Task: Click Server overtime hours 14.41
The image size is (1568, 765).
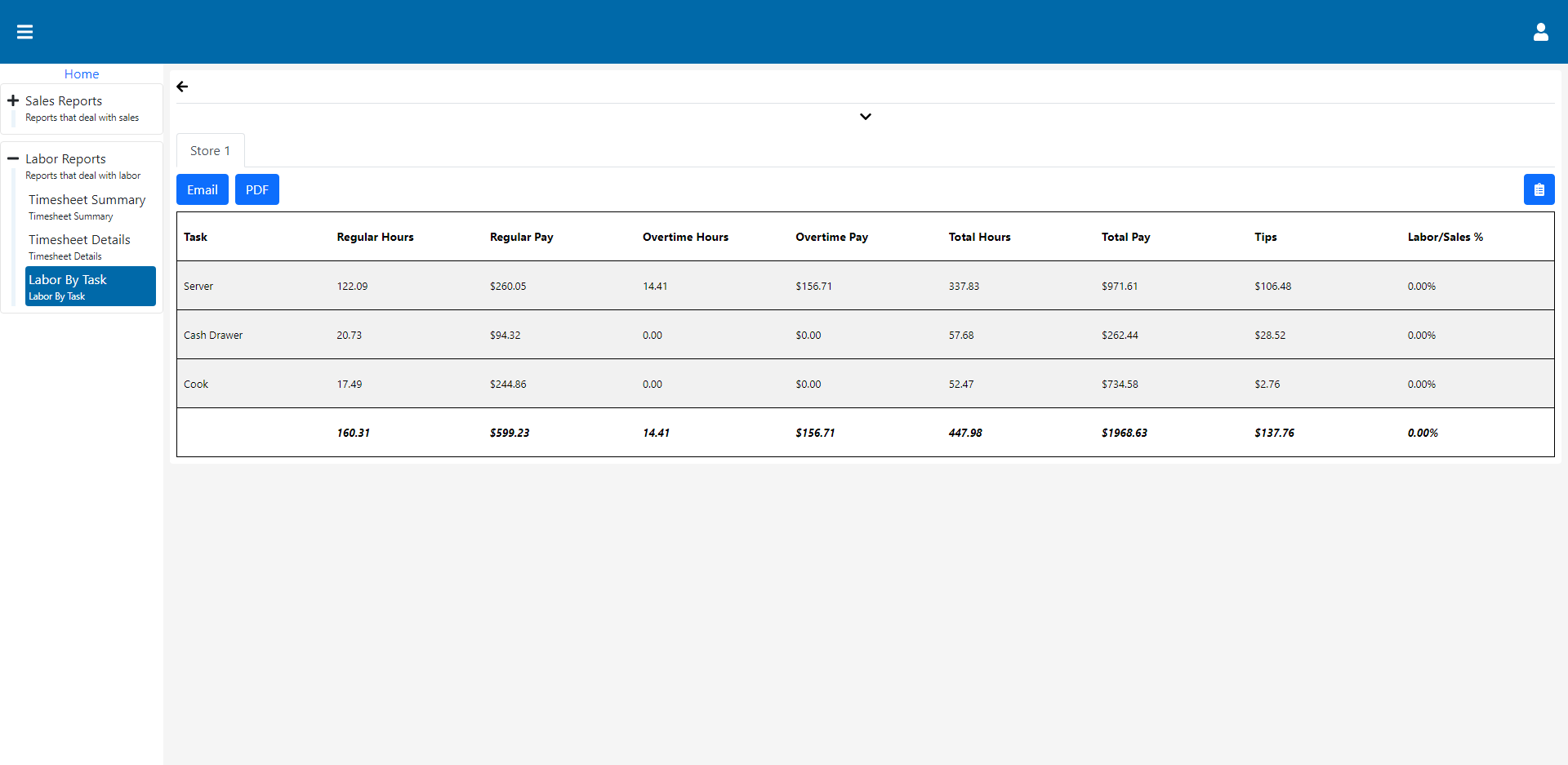Action: click(655, 286)
